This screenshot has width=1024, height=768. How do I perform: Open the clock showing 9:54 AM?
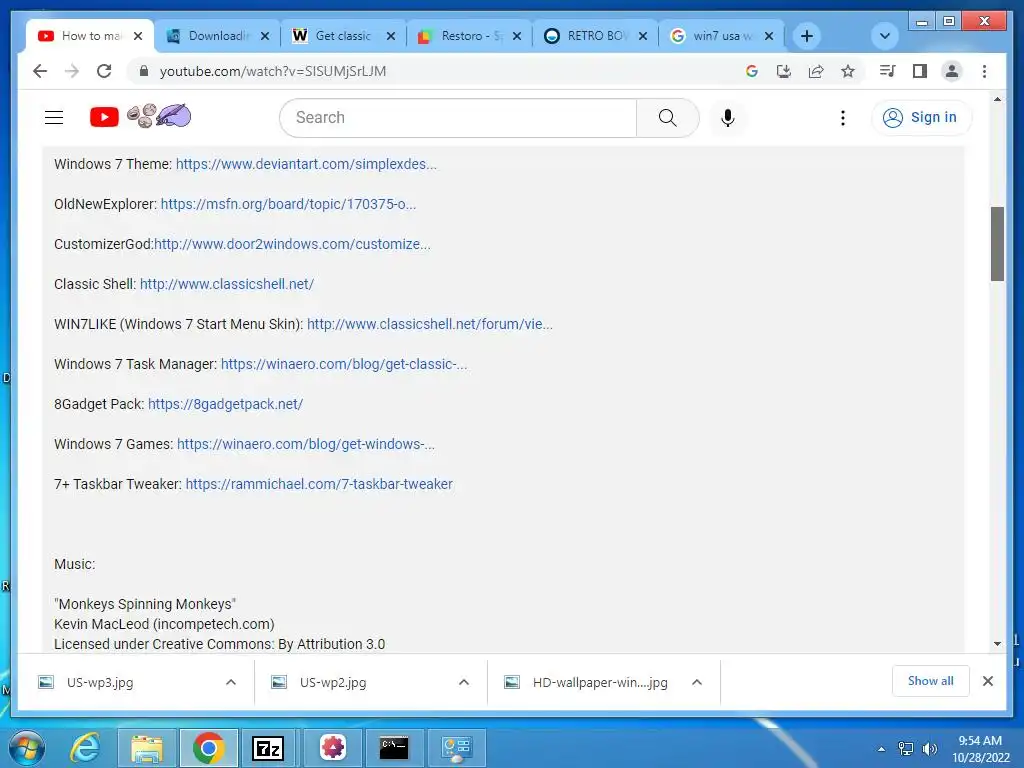pyautogui.click(x=980, y=749)
